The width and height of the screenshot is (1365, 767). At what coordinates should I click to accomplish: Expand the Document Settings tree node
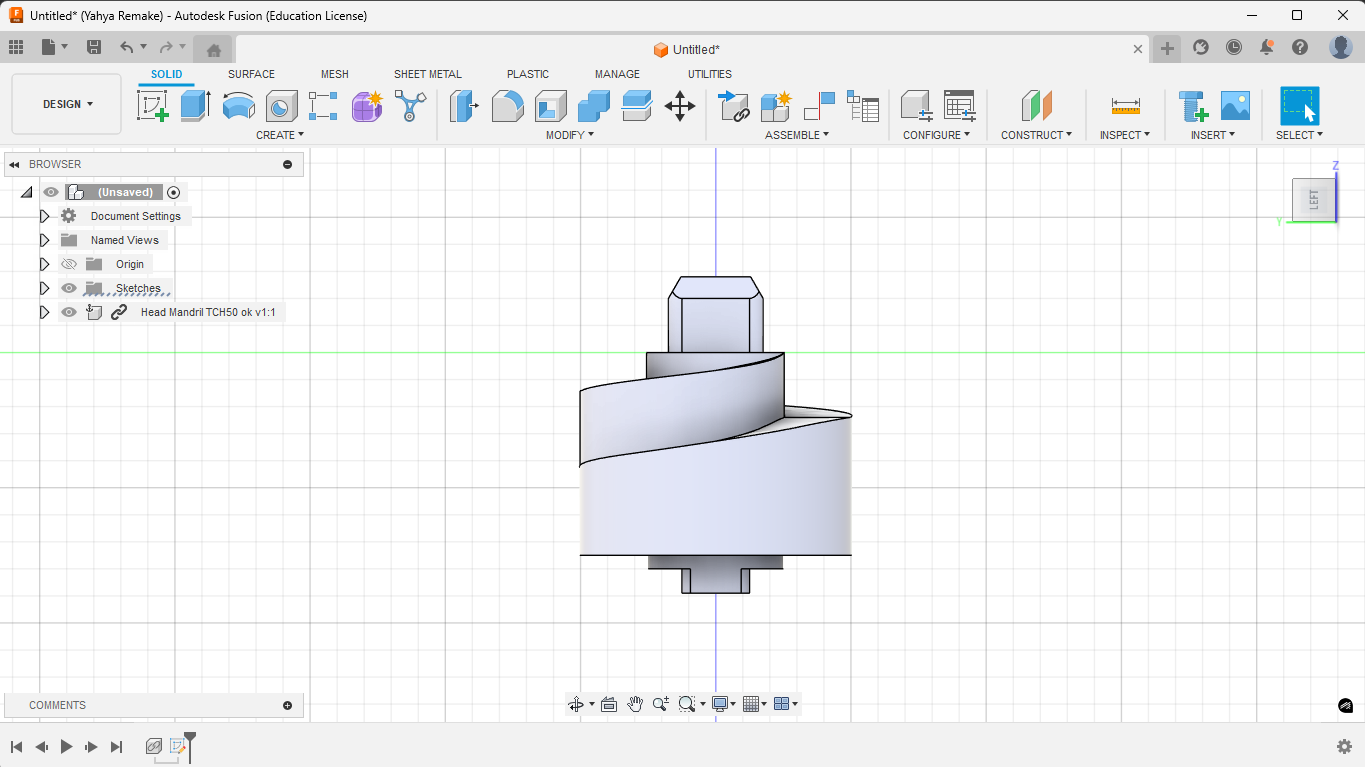tap(44, 216)
